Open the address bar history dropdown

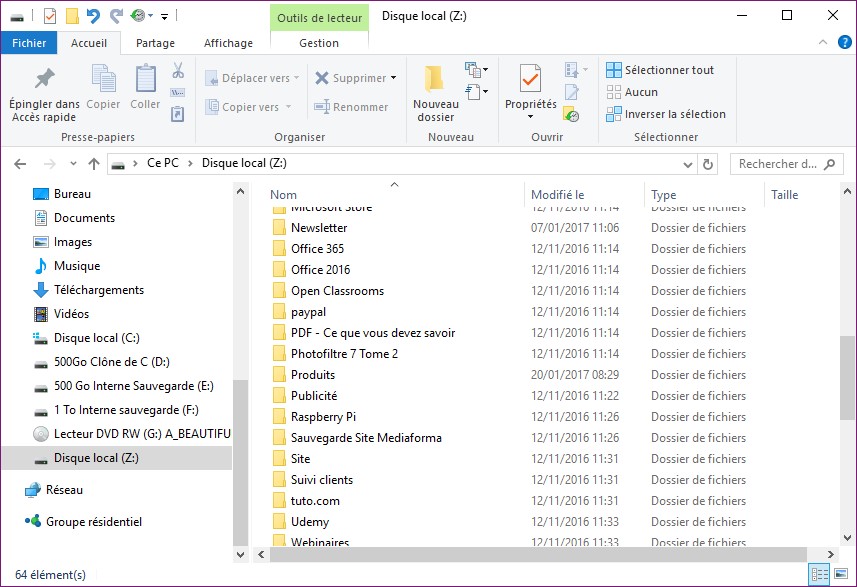point(688,164)
